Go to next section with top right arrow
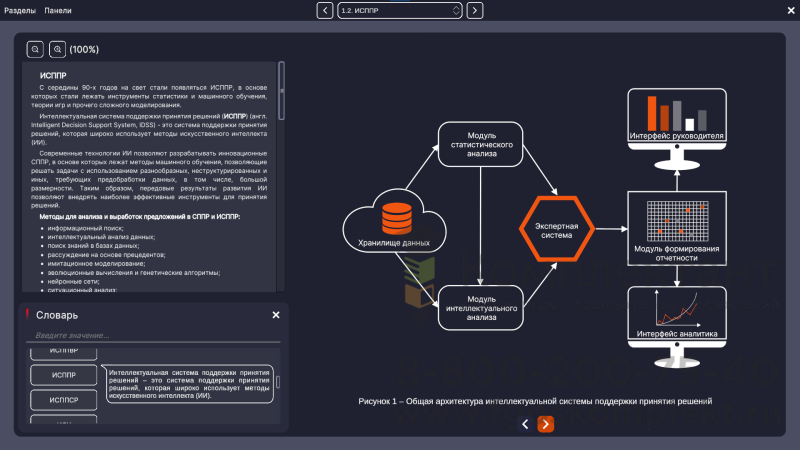The width and height of the screenshot is (800, 450). 475,10
